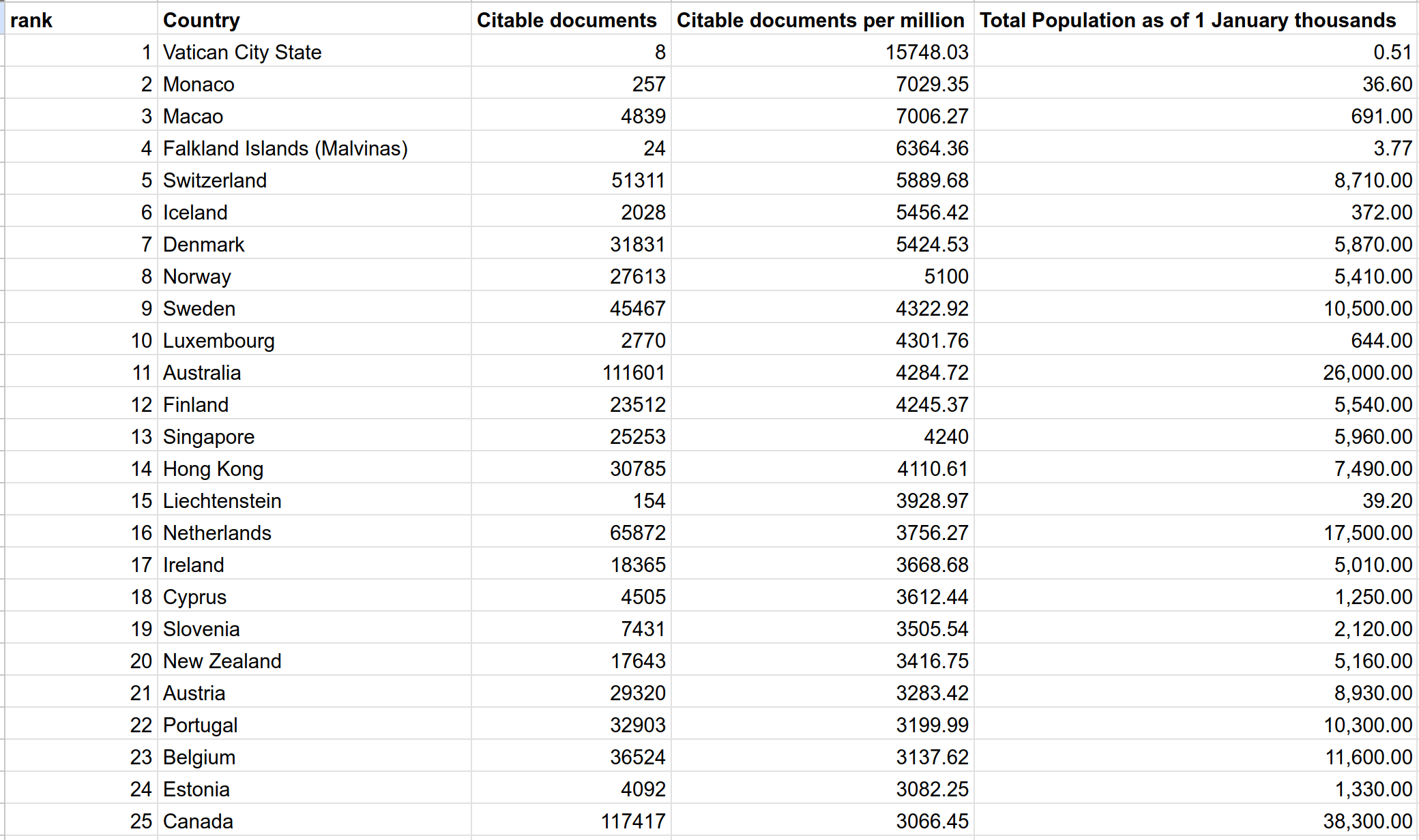Image resolution: width=1419 pixels, height=840 pixels.
Task: Click per-million value 3066.45
Action: click(x=822, y=820)
